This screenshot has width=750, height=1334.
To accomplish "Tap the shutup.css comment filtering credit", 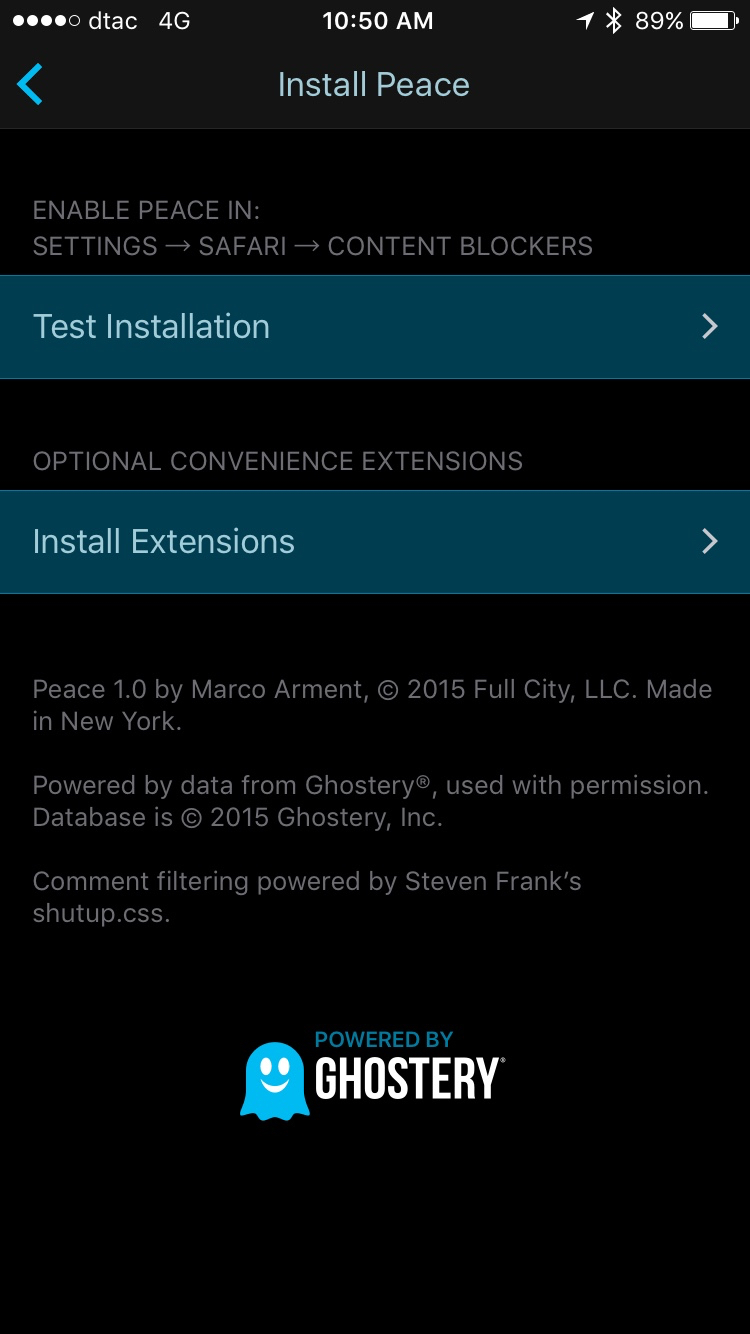I will coord(307,897).
